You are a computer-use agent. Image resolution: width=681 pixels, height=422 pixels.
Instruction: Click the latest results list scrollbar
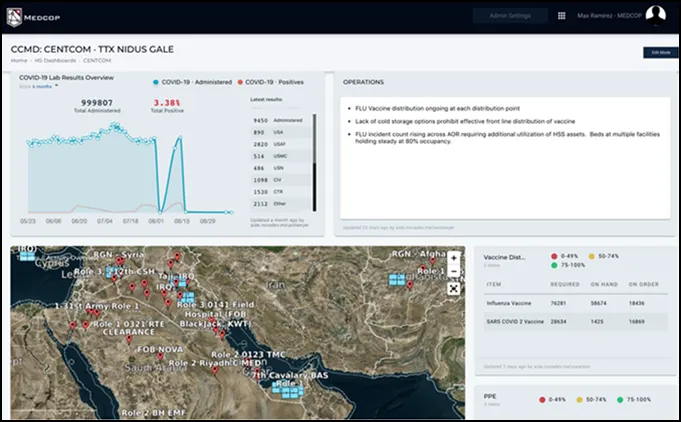pos(314,162)
